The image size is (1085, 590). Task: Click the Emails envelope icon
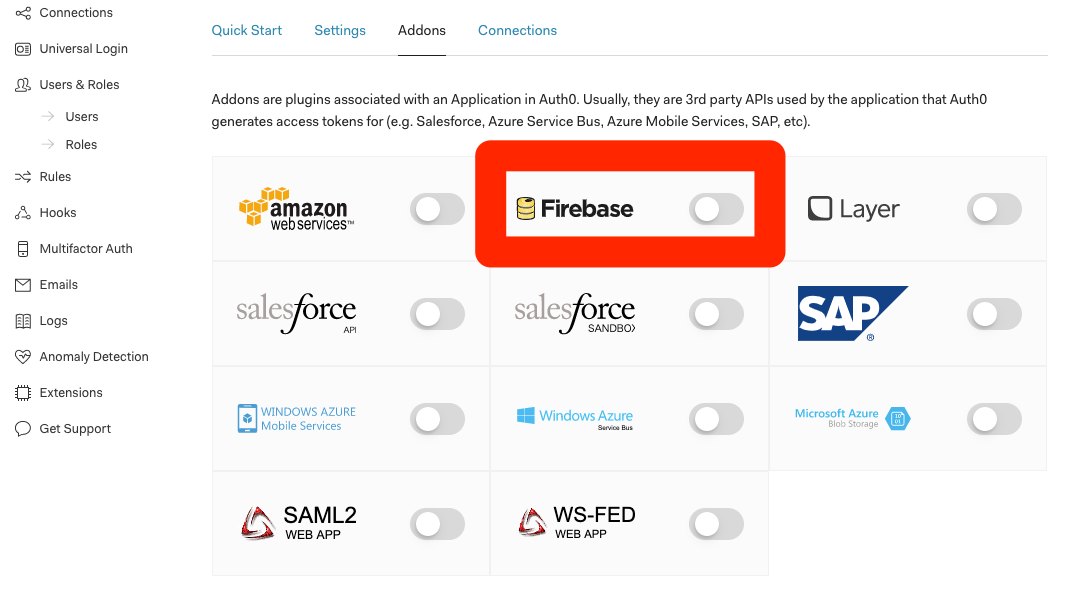click(x=23, y=285)
